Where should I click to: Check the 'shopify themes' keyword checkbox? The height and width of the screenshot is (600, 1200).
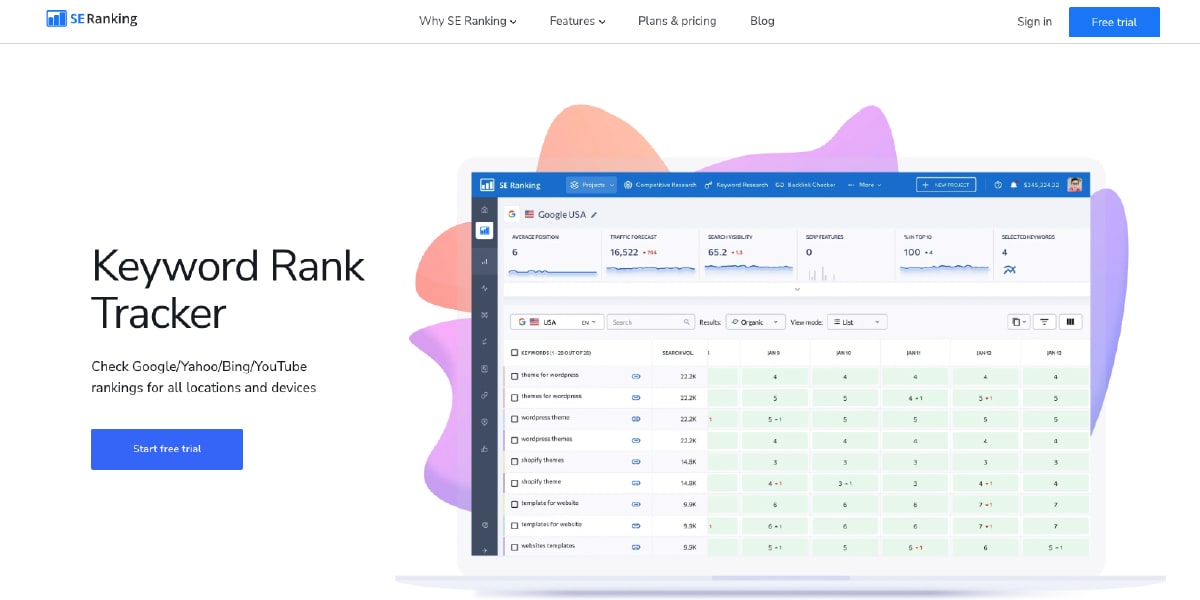coord(515,461)
